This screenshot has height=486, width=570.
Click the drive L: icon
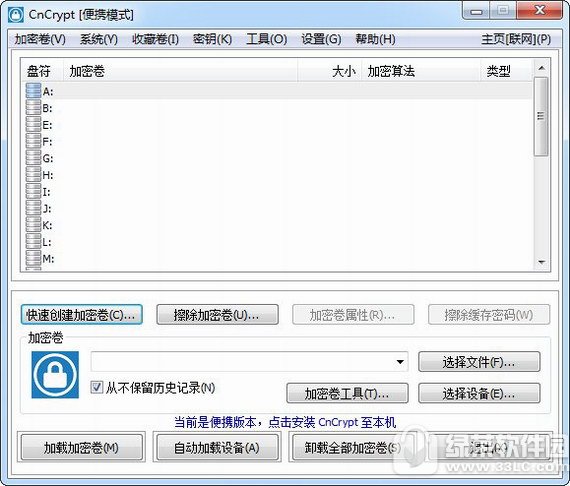[x=33, y=241]
